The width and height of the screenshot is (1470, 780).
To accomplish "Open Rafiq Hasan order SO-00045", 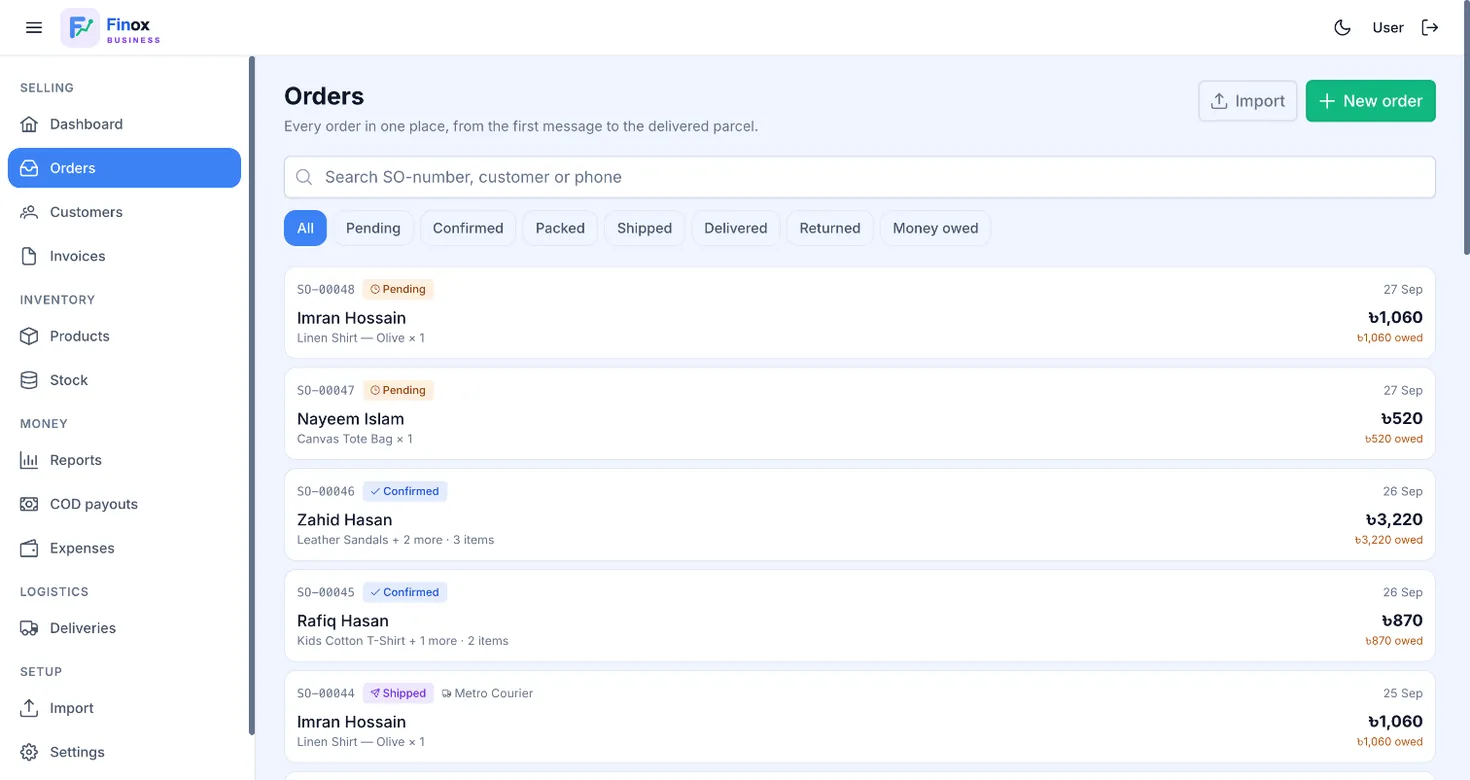I will click(x=860, y=616).
